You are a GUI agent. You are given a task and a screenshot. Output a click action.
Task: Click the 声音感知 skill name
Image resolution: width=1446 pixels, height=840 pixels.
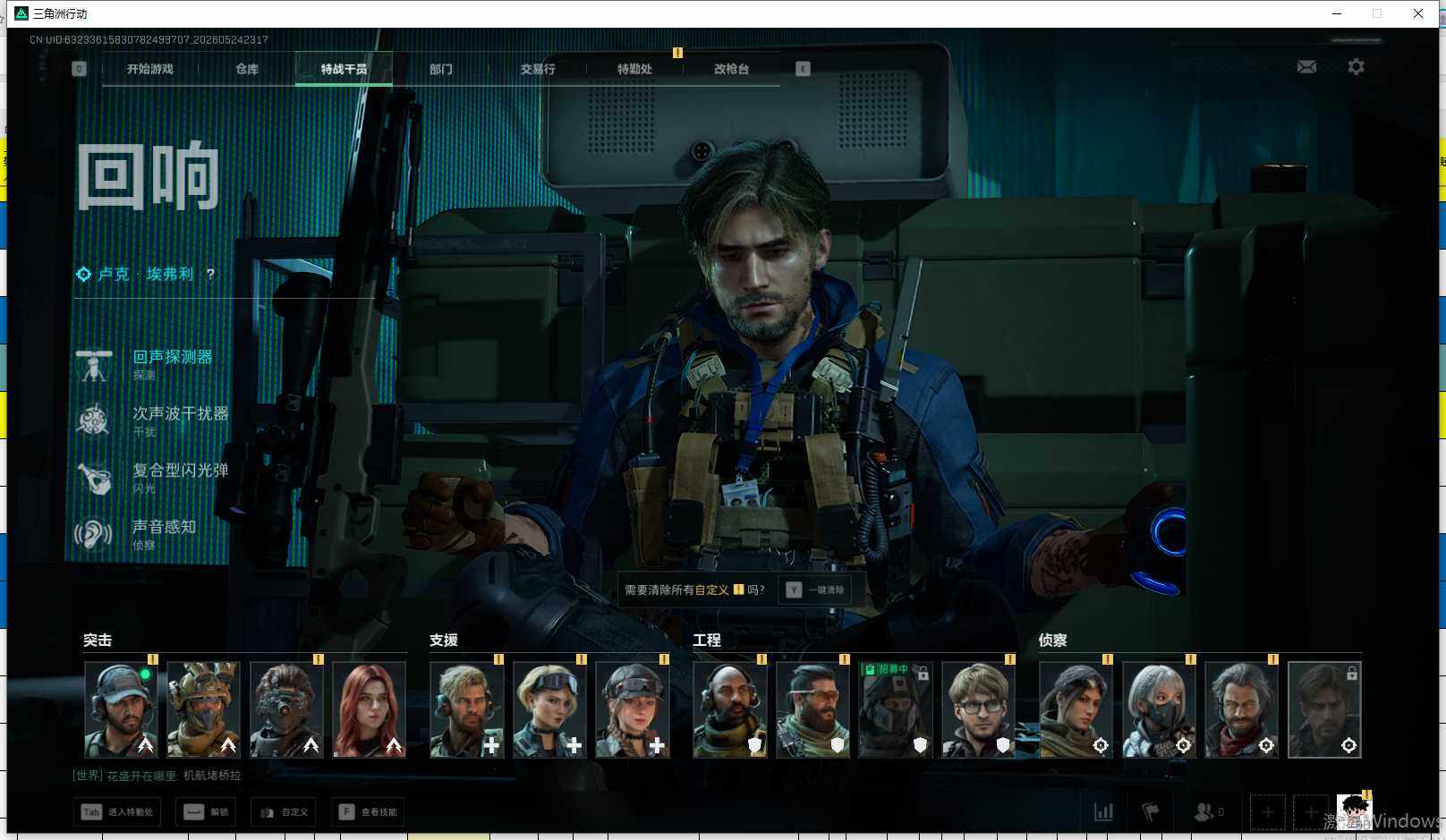click(x=164, y=527)
